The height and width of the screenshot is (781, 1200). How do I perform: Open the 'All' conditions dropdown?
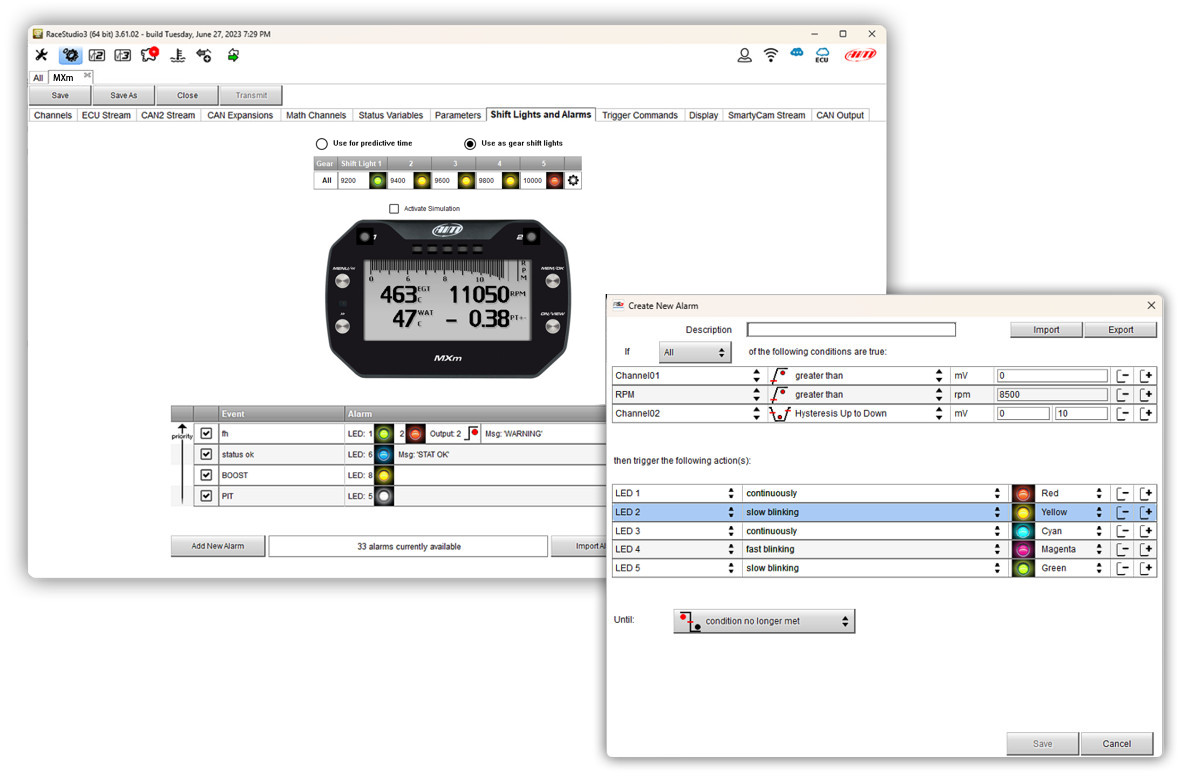[x=693, y=353]
